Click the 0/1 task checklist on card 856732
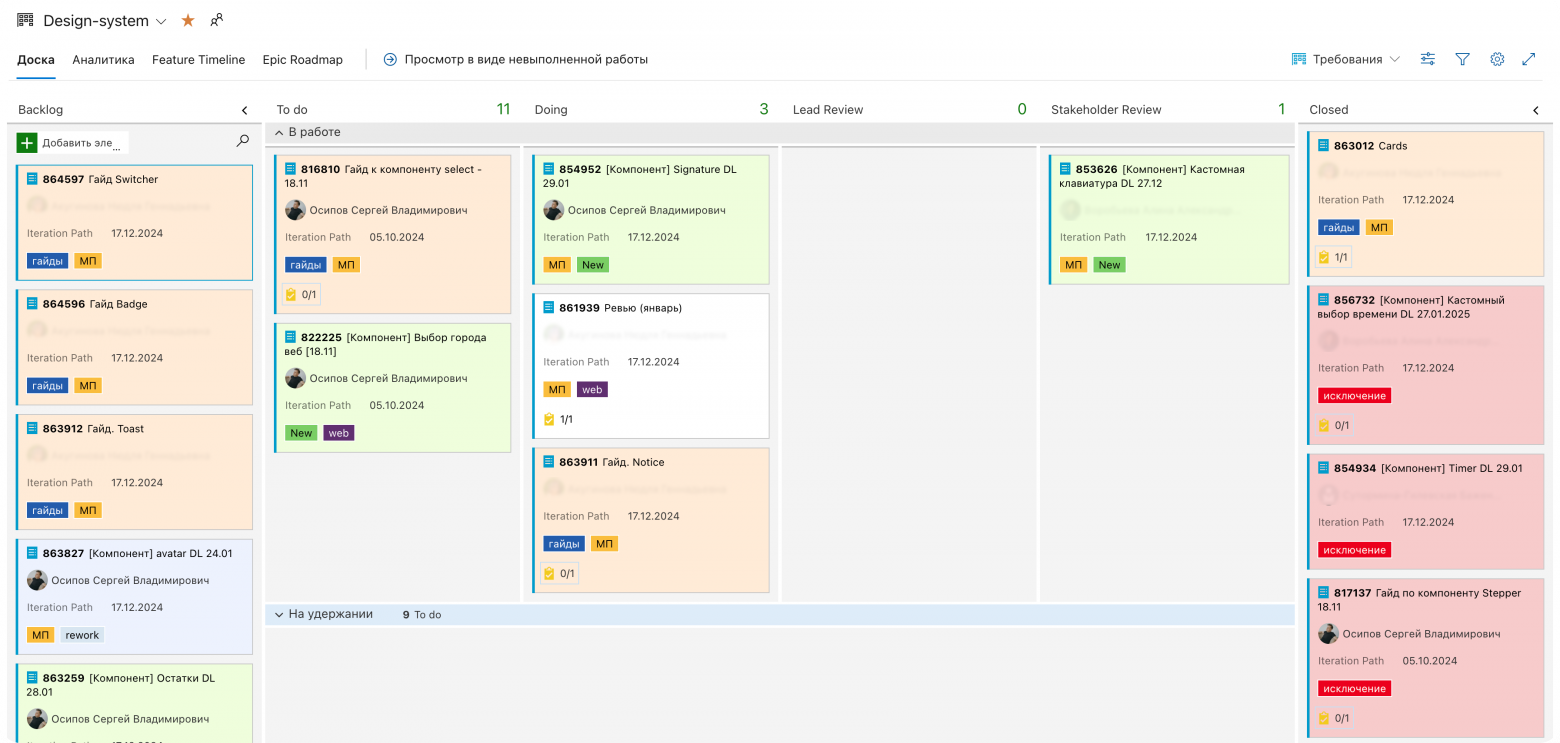Viewport: 1560px width, 743px height. pyautogui.click(x=1335, y=426)
